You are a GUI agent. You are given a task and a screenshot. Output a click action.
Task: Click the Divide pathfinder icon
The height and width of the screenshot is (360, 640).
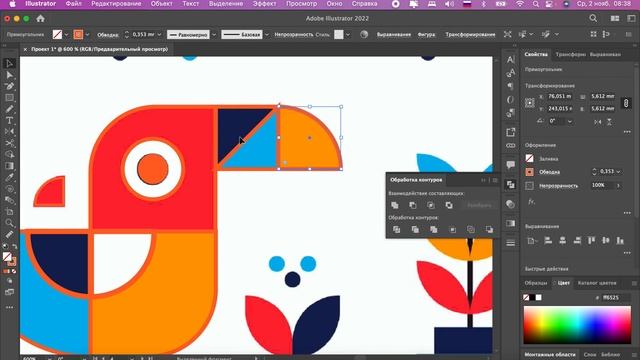click(x=396, y=230)
